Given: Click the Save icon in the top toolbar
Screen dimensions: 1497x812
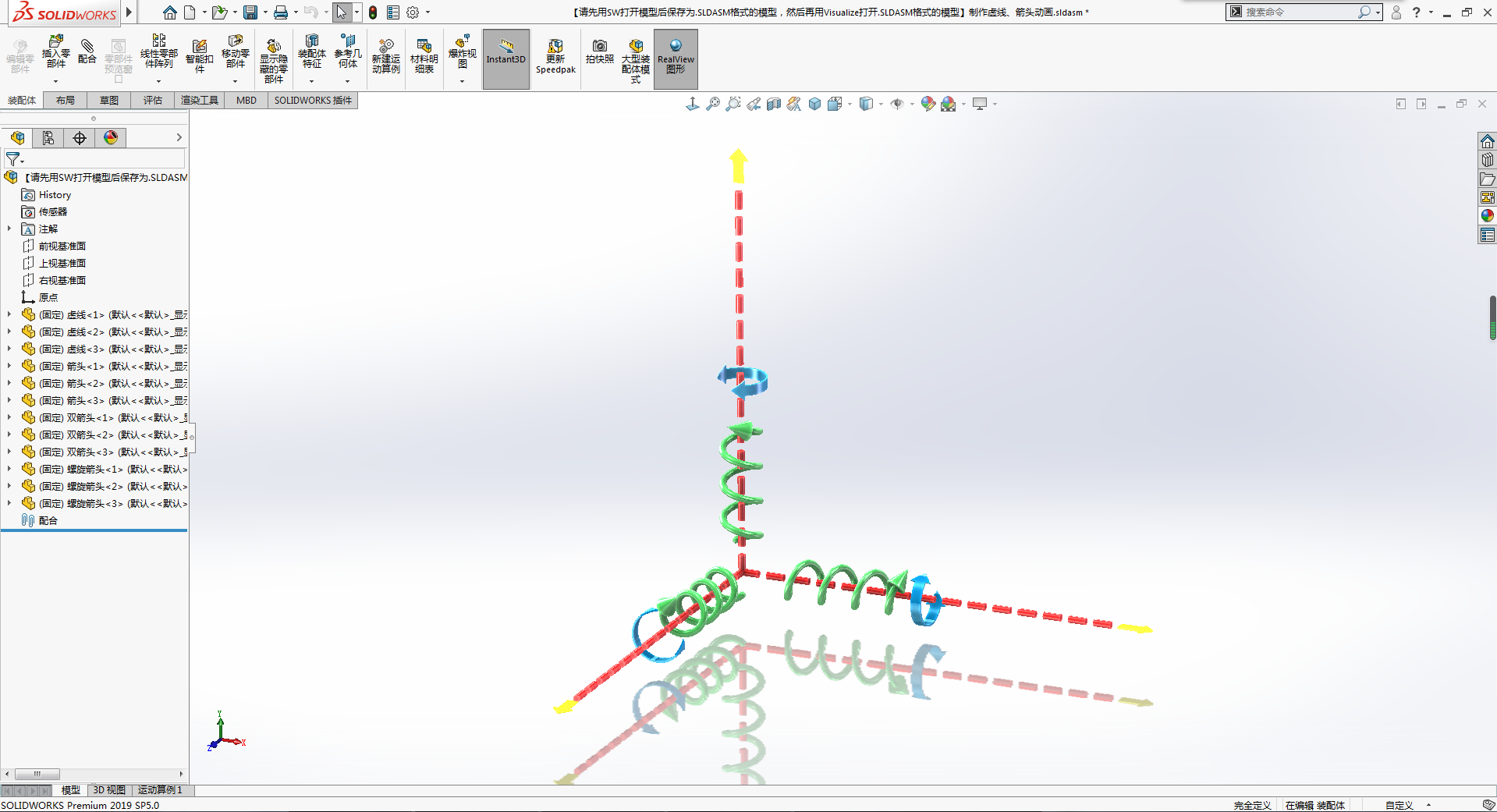Looking at the screenshot, I should [x=250, y=12].
